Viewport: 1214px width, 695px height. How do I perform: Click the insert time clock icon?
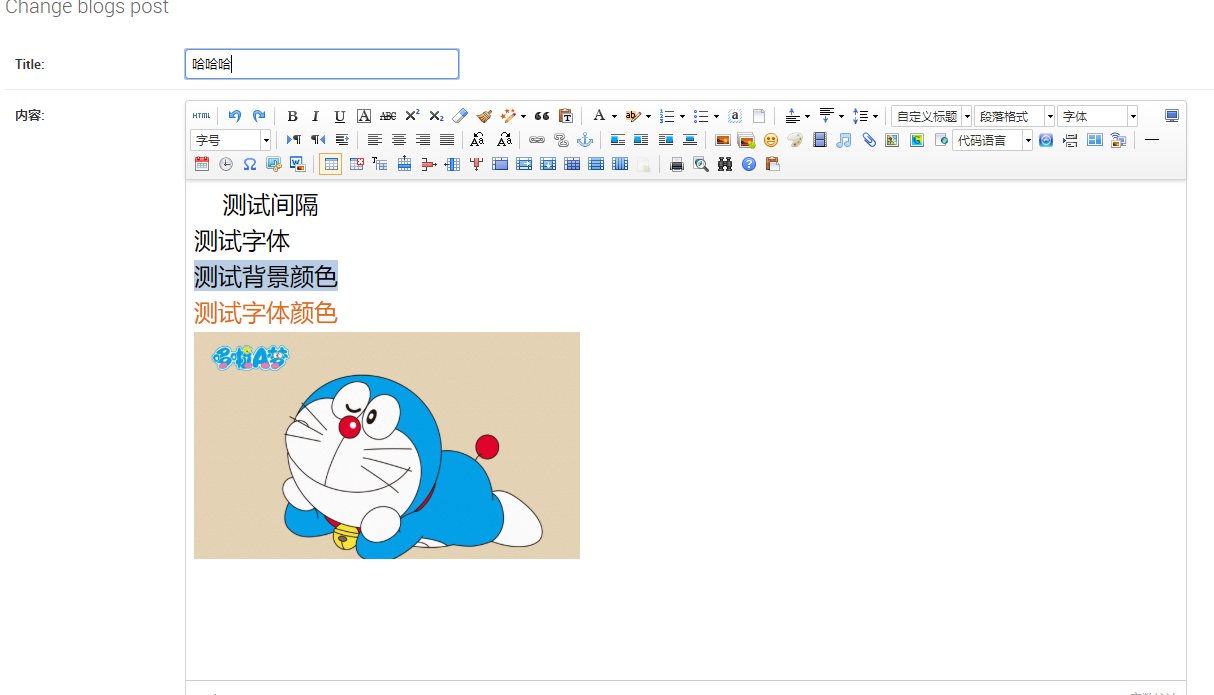(x=226, y=164)
